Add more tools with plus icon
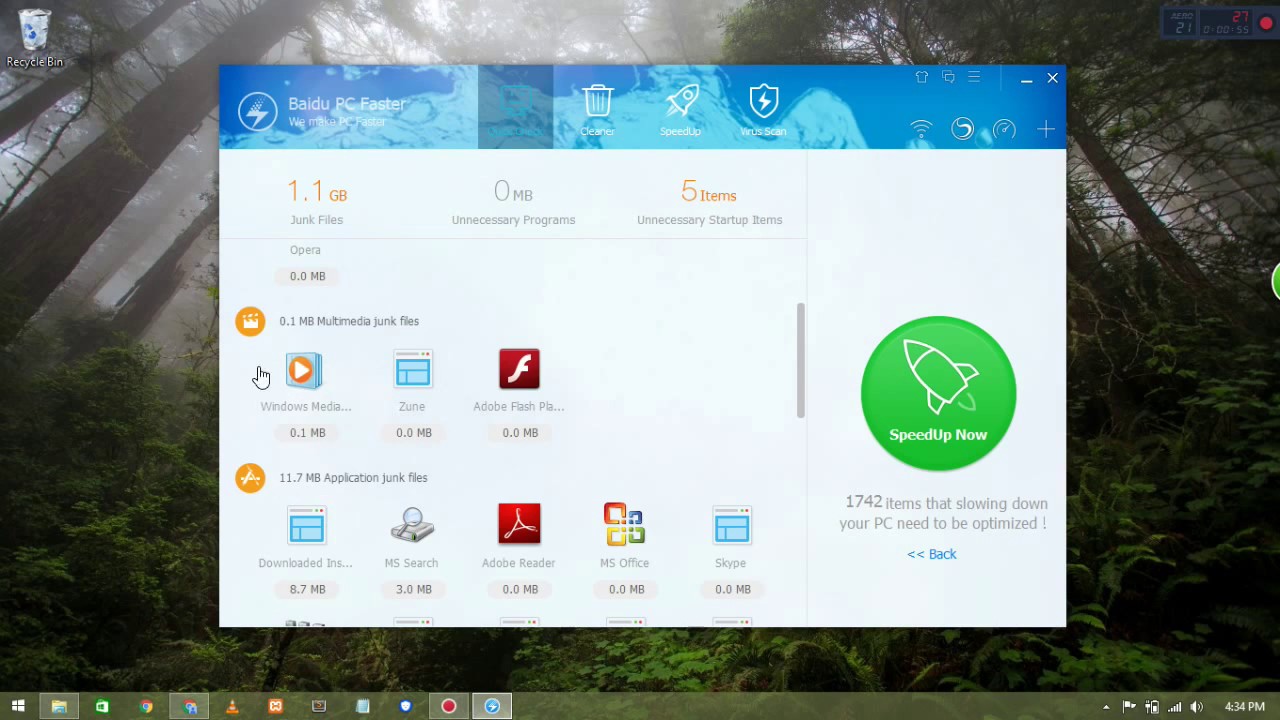1280x720 pixels. 1046,129
